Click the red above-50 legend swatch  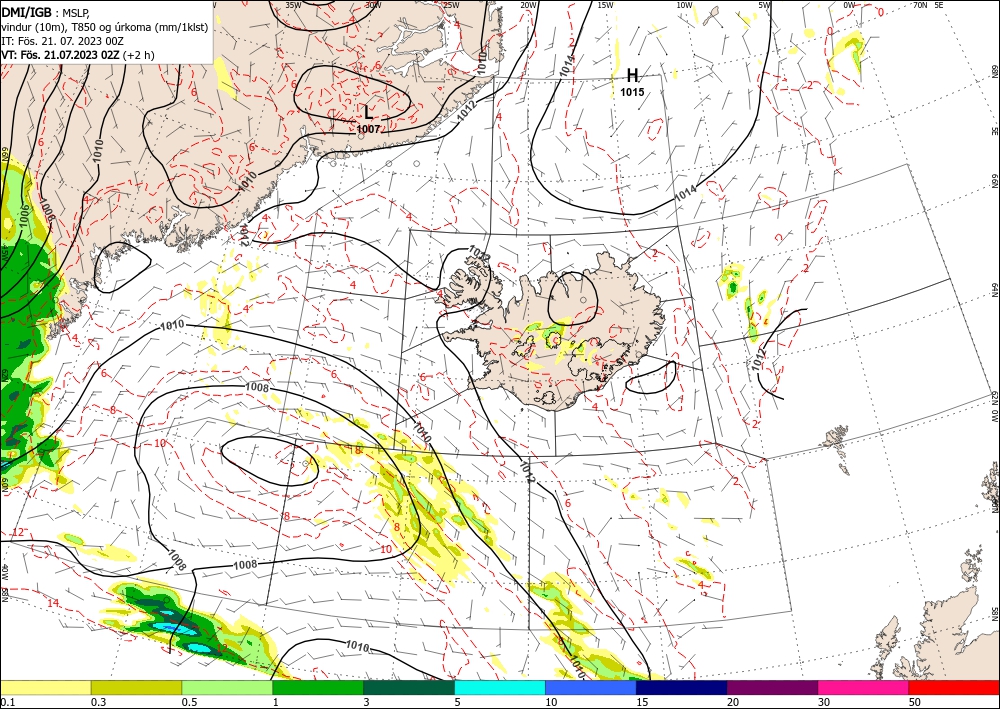(954, 687)
